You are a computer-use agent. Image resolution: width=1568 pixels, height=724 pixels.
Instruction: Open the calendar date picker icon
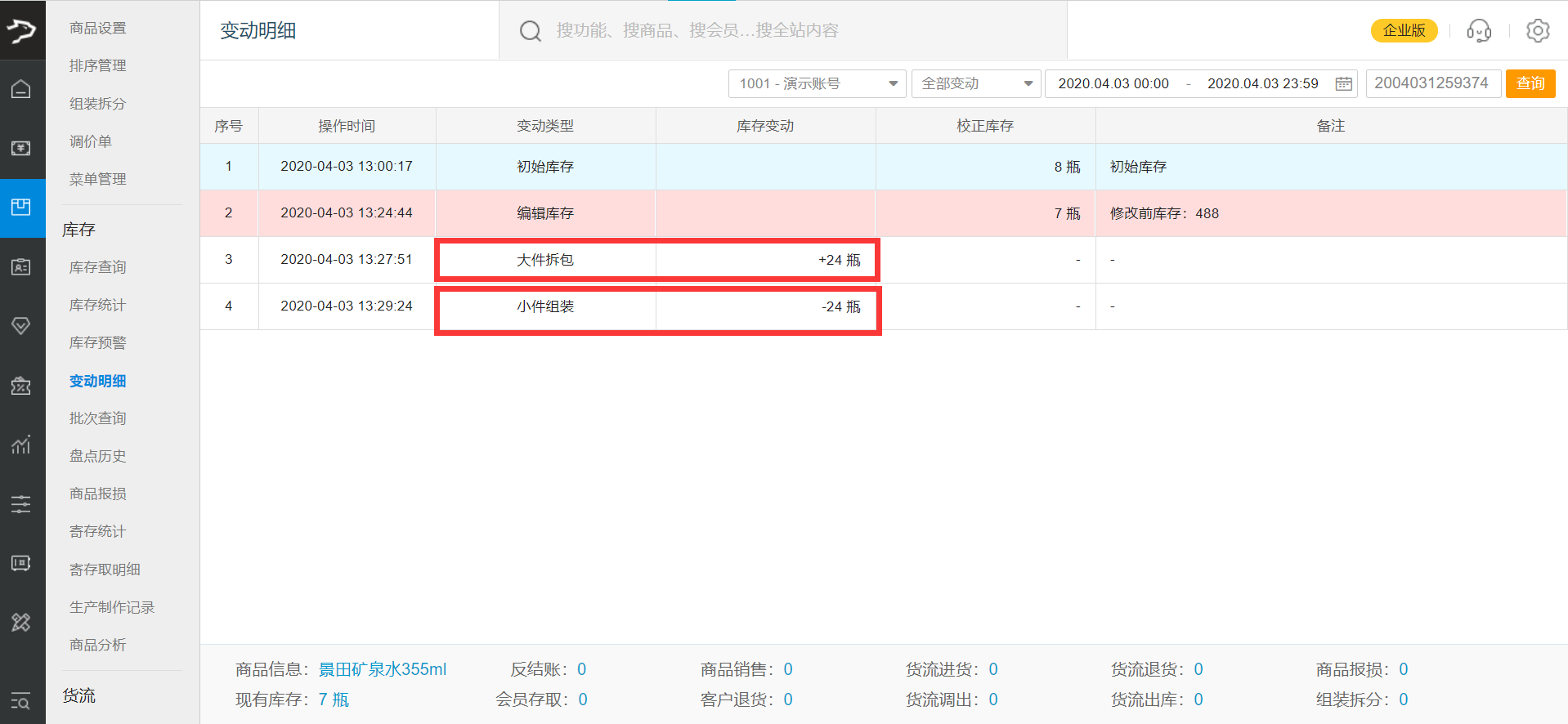pyautogui.click(x=1343, y=83)
